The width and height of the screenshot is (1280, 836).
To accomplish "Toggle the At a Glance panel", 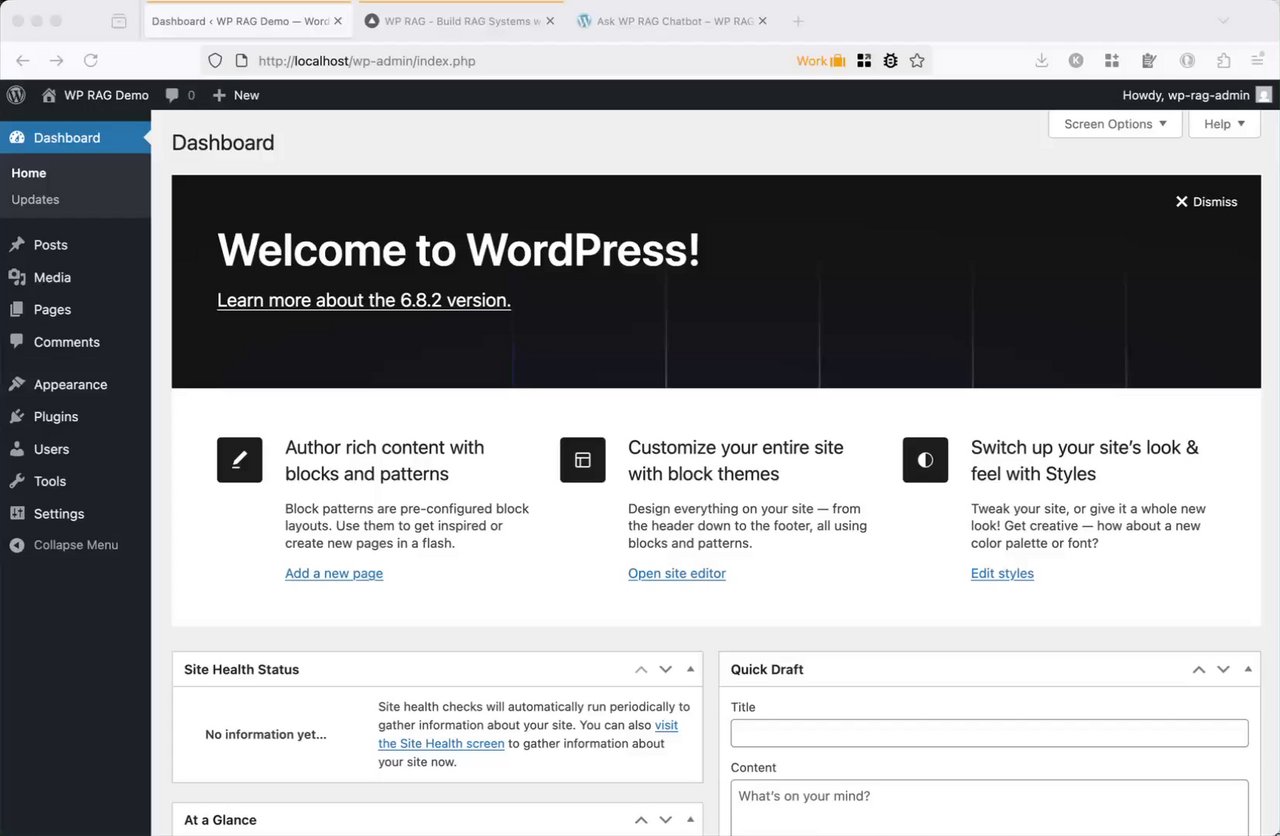I will (x=690, y=820).
